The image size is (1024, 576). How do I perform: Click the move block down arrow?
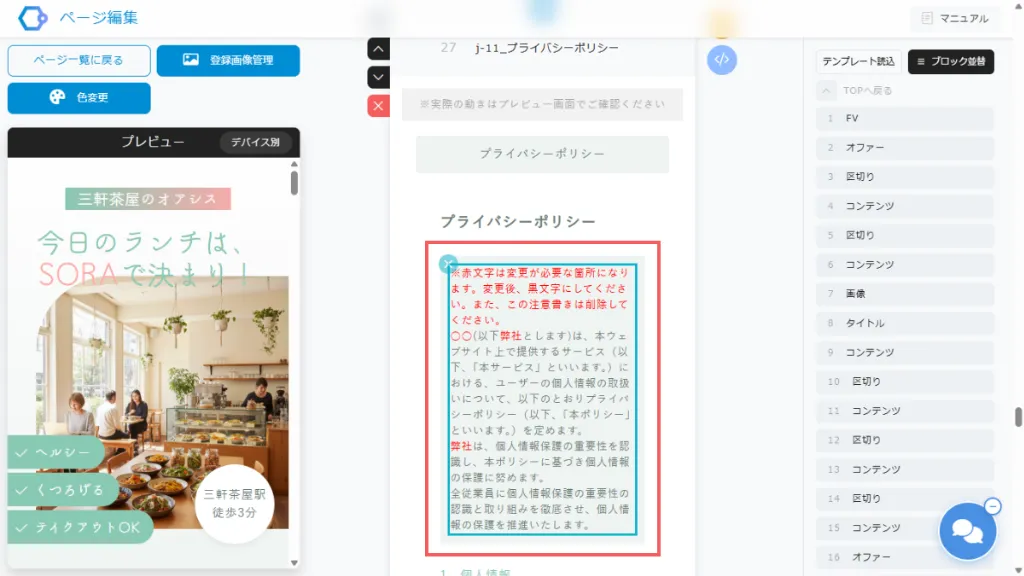click(x=379, y=77)
